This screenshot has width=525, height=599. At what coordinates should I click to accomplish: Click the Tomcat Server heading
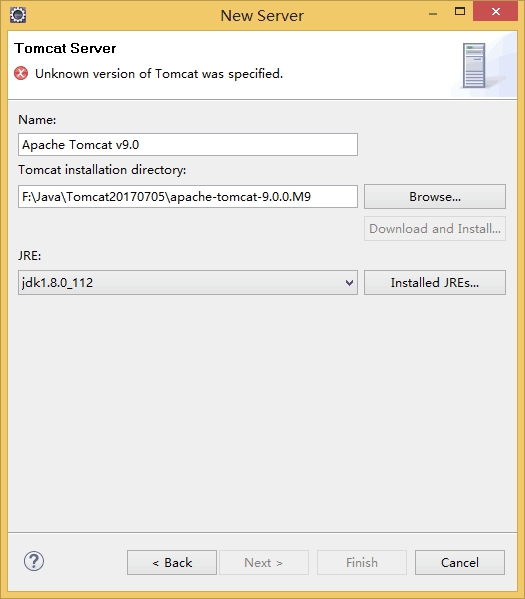[65, 48]
